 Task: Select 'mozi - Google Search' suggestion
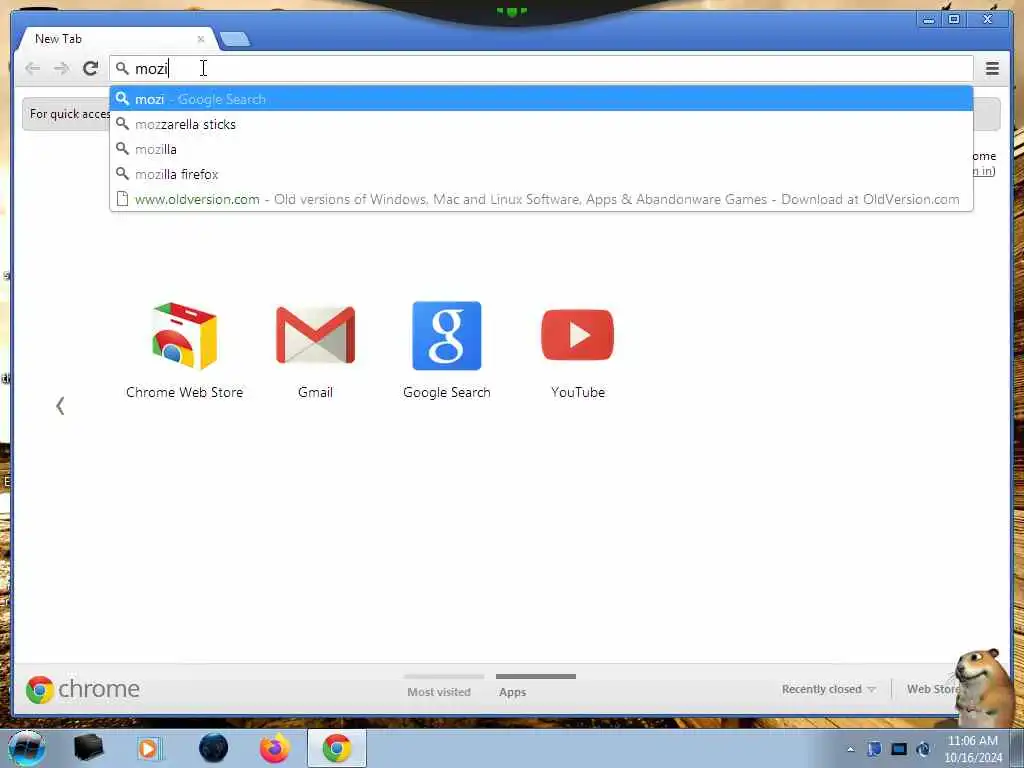click(x=541, y=99)
